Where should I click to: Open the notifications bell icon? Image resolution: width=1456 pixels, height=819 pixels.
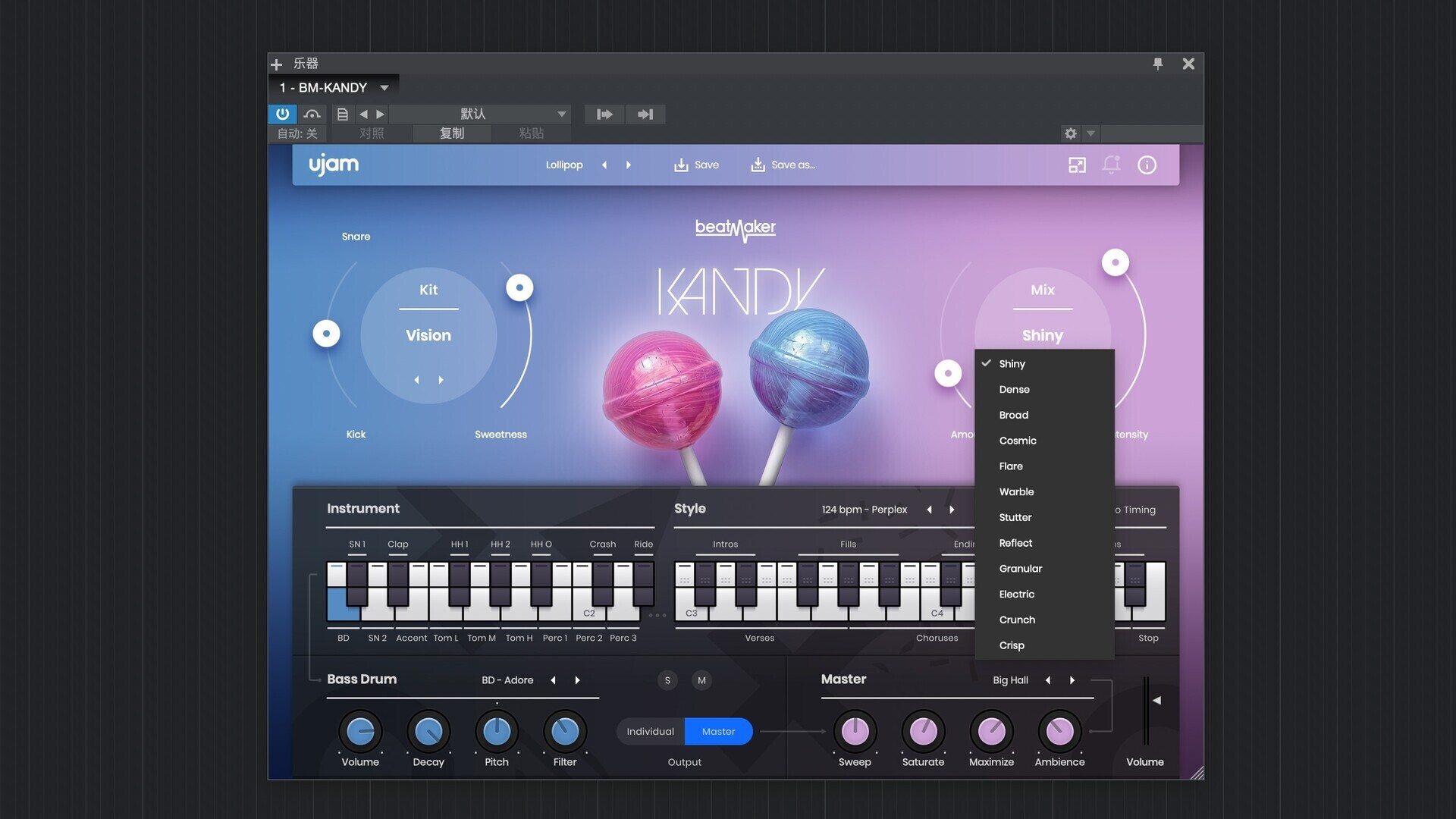(1112, 165)
